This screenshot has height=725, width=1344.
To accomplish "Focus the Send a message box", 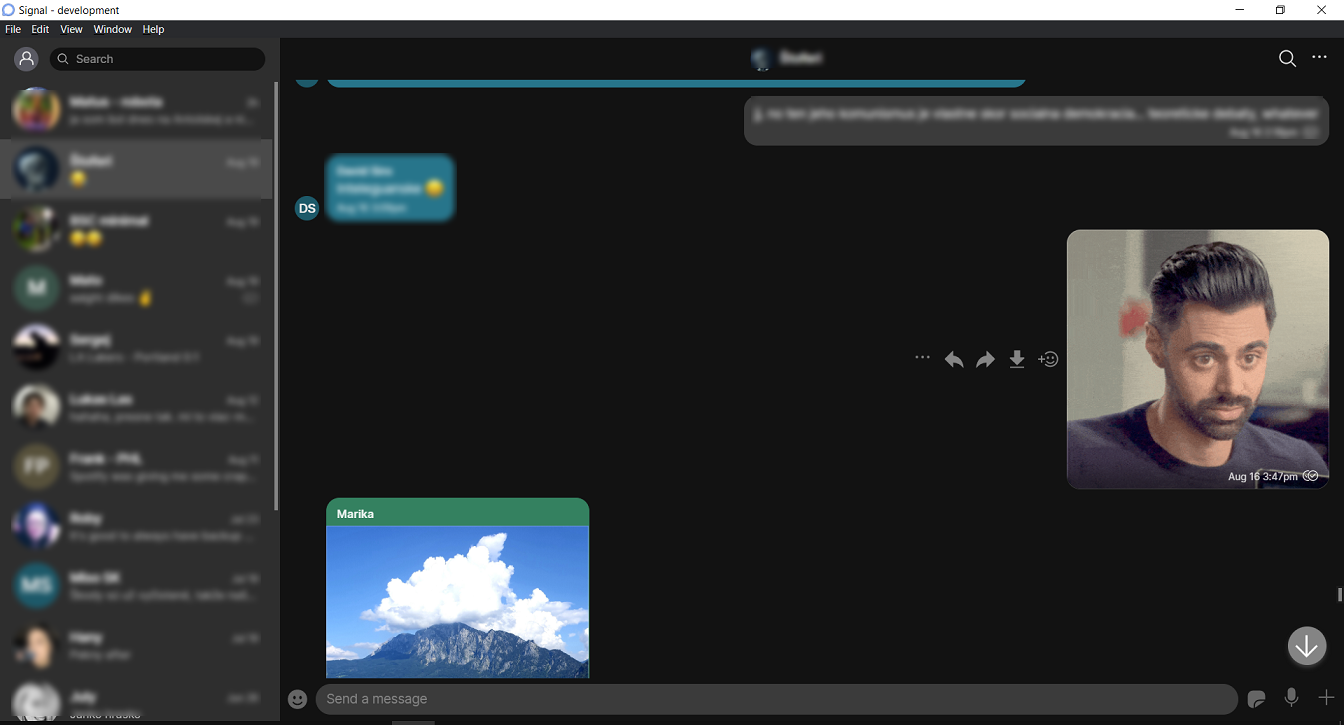I will (x=777, y=699).
